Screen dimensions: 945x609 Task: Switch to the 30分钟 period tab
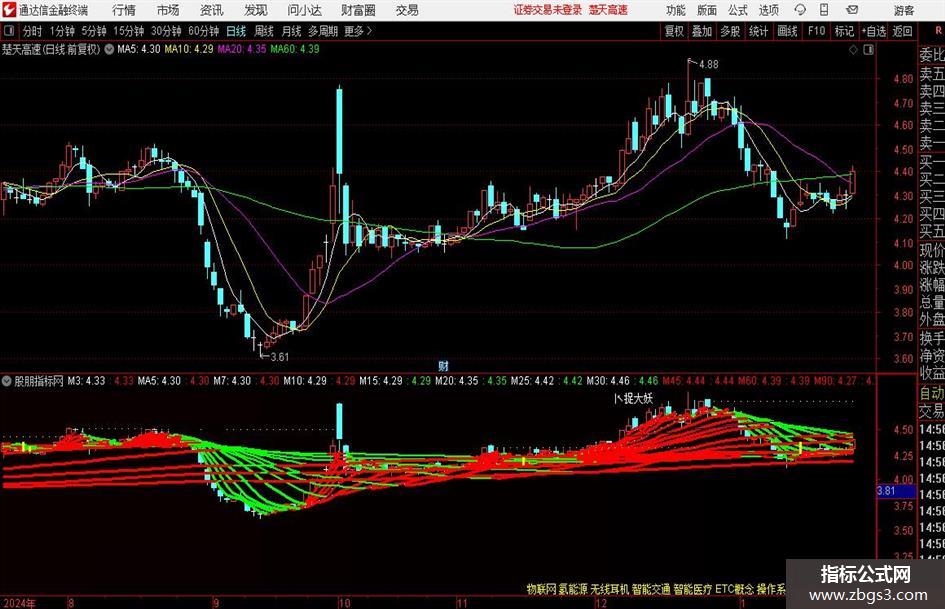click(x=166, y=31)
